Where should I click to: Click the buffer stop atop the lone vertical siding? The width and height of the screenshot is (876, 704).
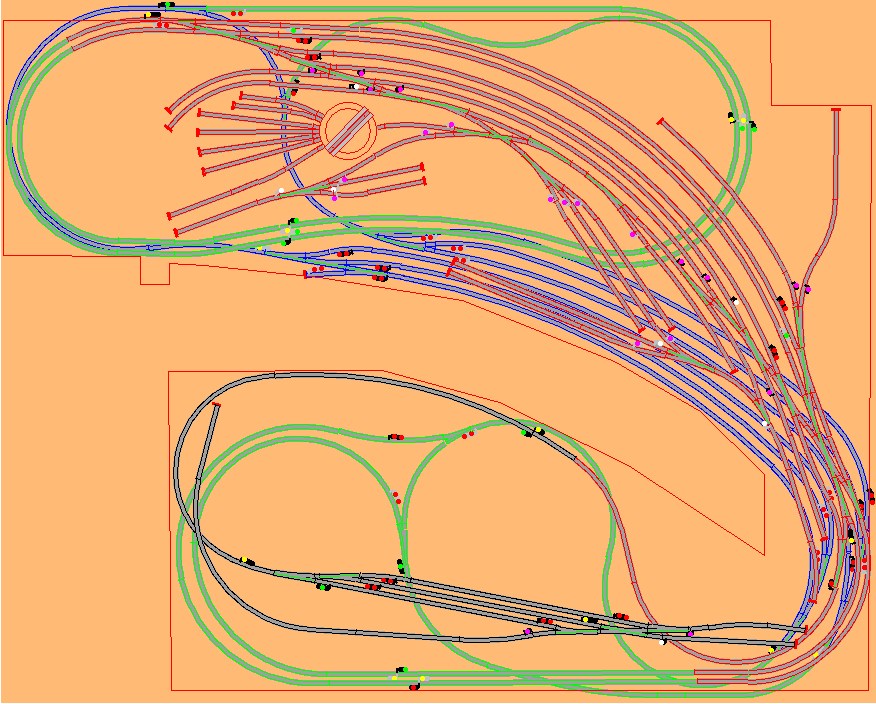pyautogui.click(x=836, y=110)
